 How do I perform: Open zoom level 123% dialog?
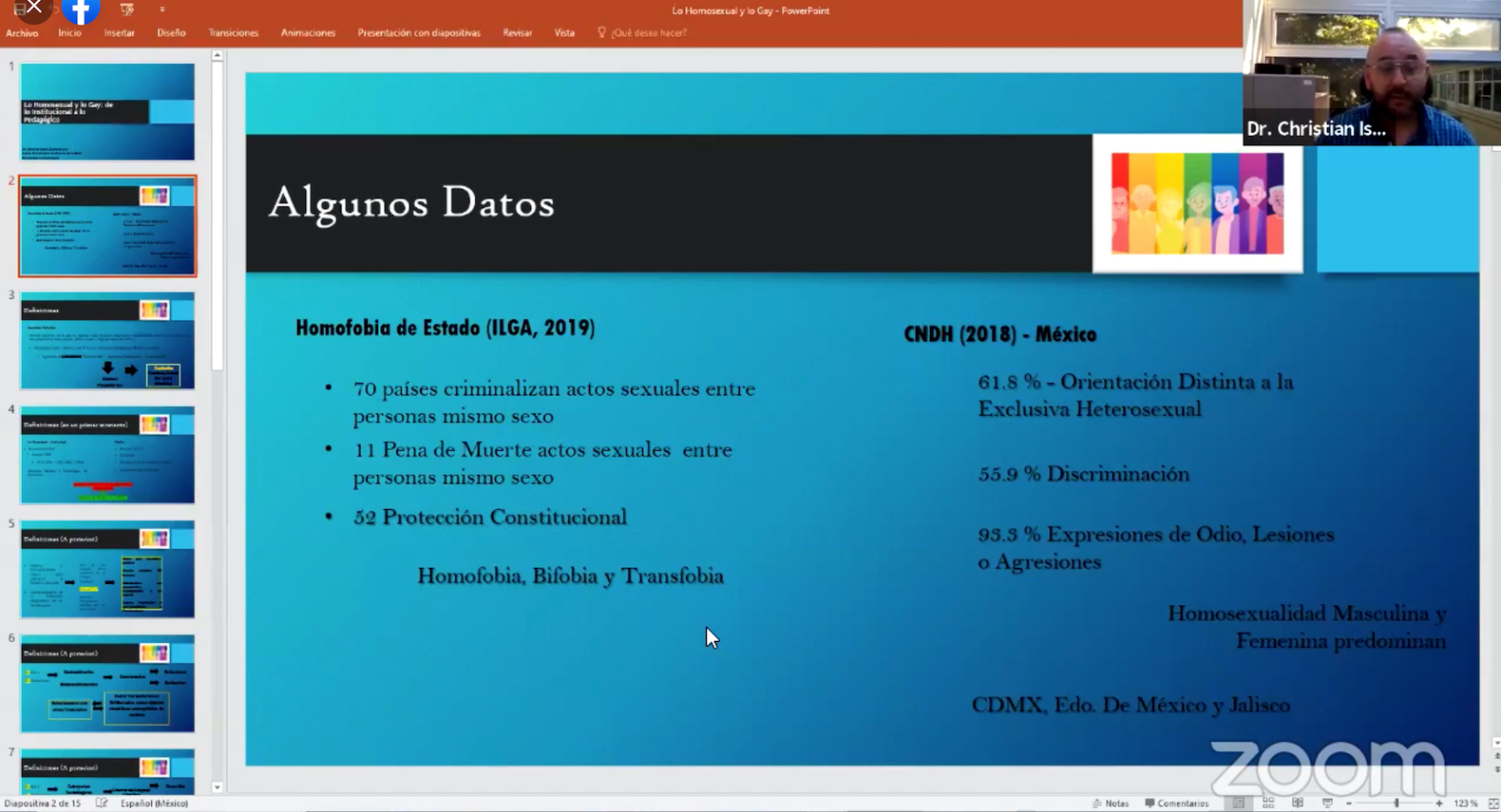pyautogui.click(x=1466, y=803)
